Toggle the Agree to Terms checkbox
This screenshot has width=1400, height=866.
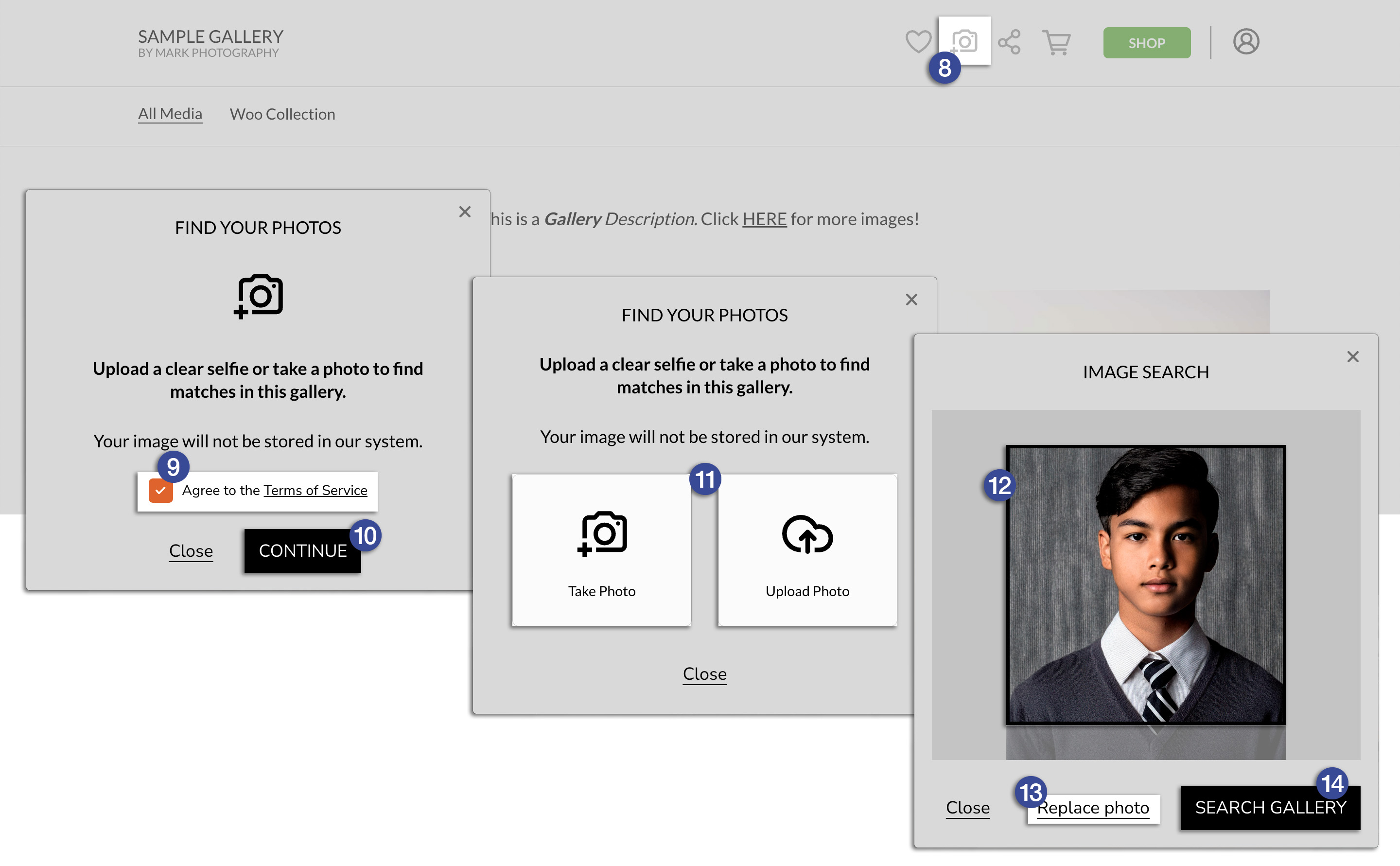tap(160, 491)
